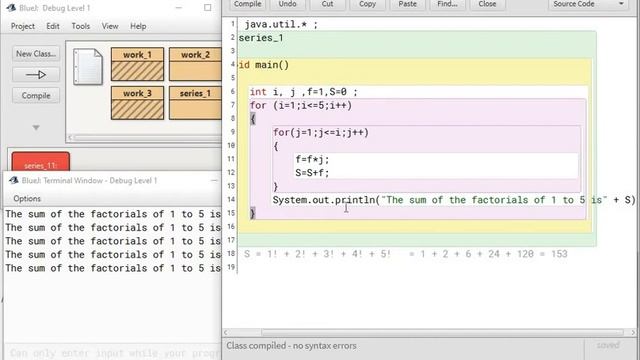Click the opening brace on line 8
Viewport: 640px width, 360px height.
[x=253, y=119]
